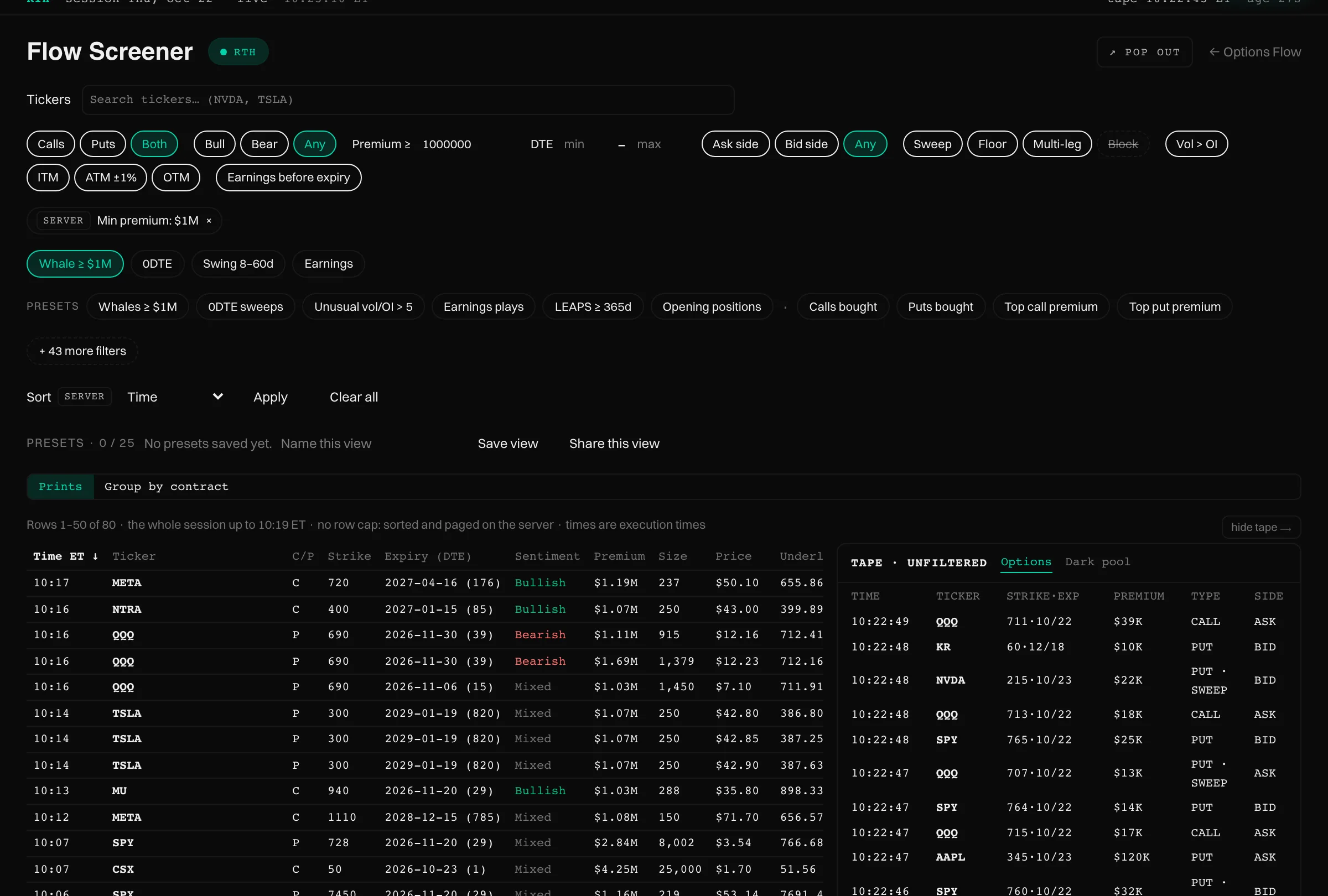Select the Both calls/puts chip
The image size is (1328, 896).
[154, 144]
